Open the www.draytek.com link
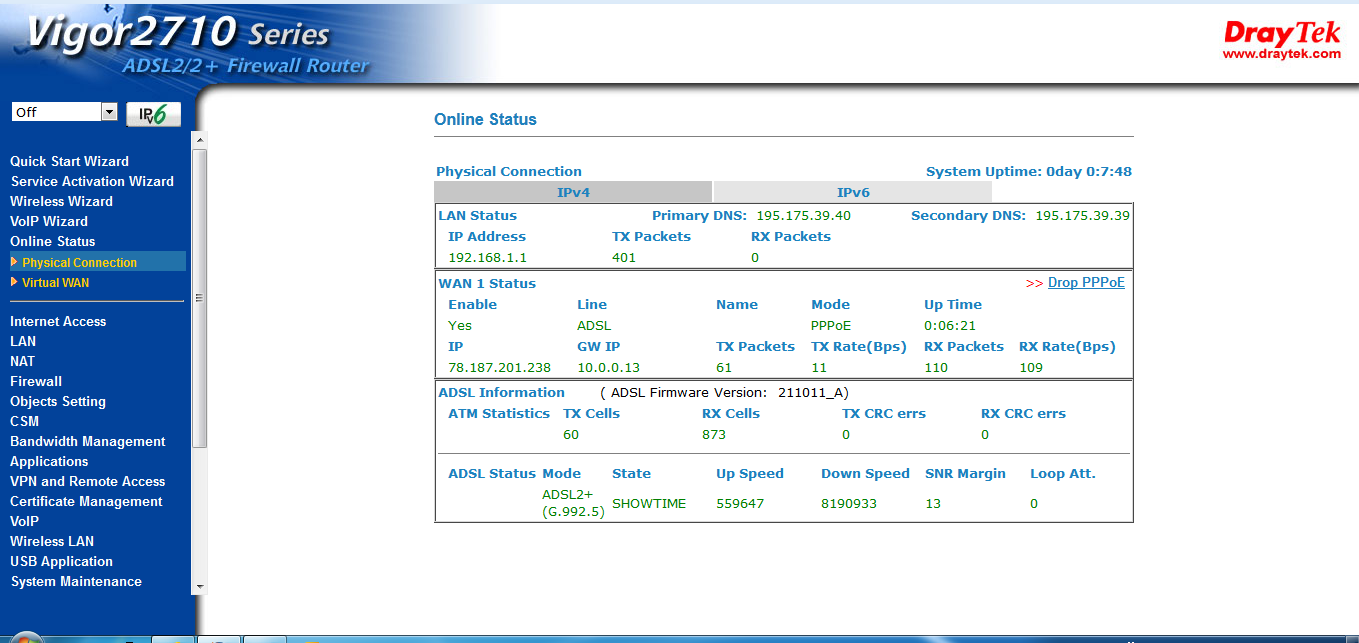This screenshot has width=1359, height=643. pyautogui.click(x=1281, y=54)
